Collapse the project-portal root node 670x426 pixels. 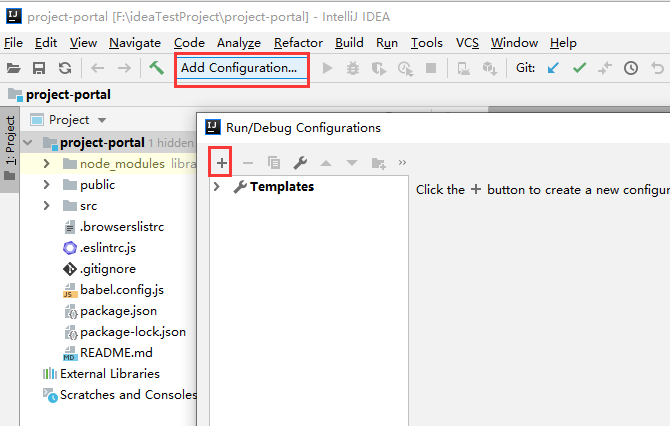click(x=28, y=142)
